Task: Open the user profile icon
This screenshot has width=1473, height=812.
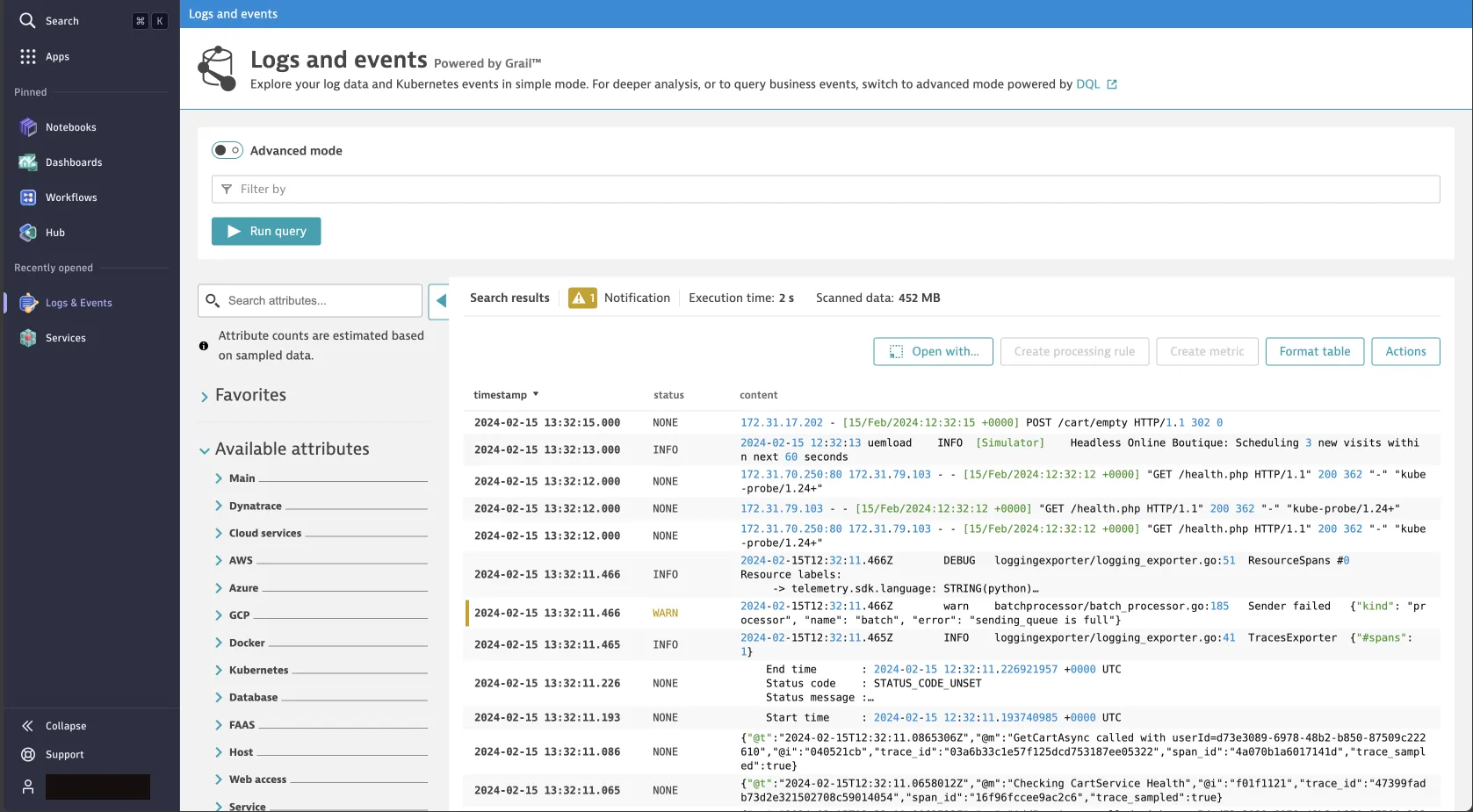Action: click(x=28, y=787)
